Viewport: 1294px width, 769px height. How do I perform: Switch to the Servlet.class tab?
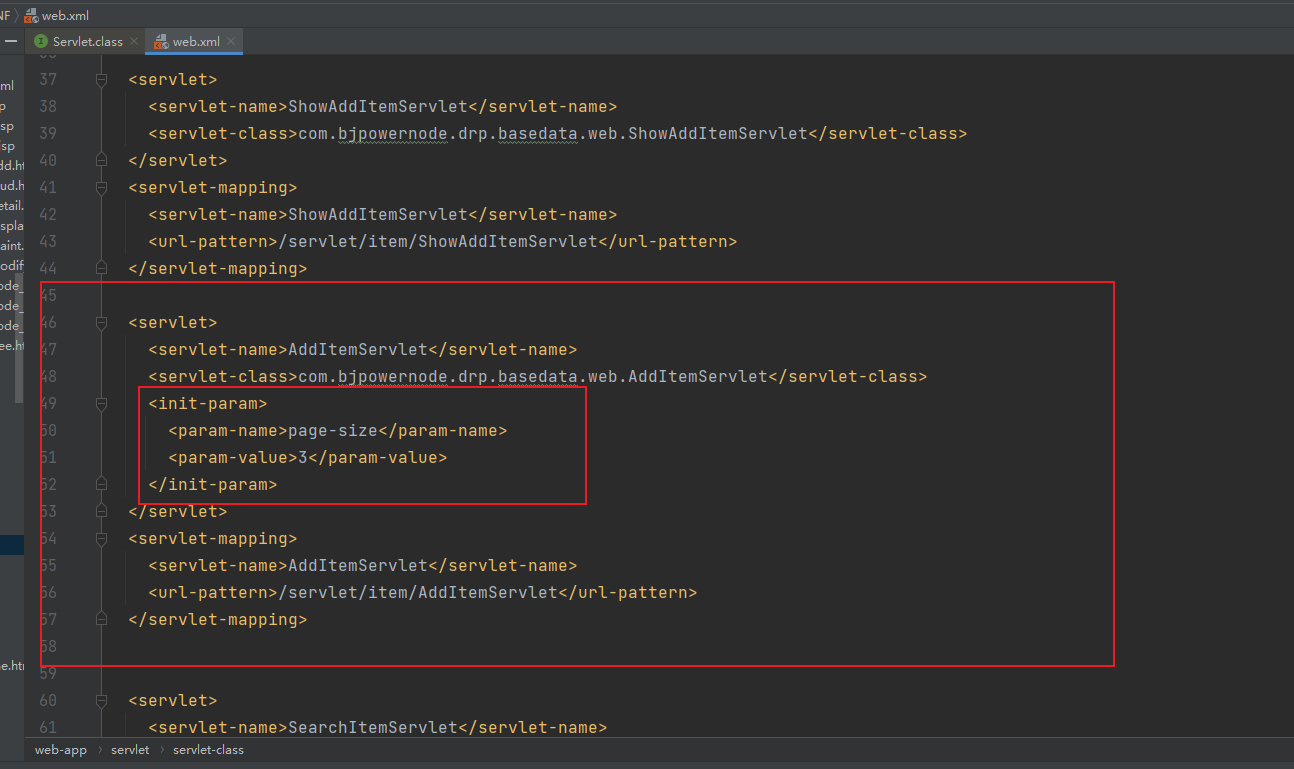pos(88,41)
